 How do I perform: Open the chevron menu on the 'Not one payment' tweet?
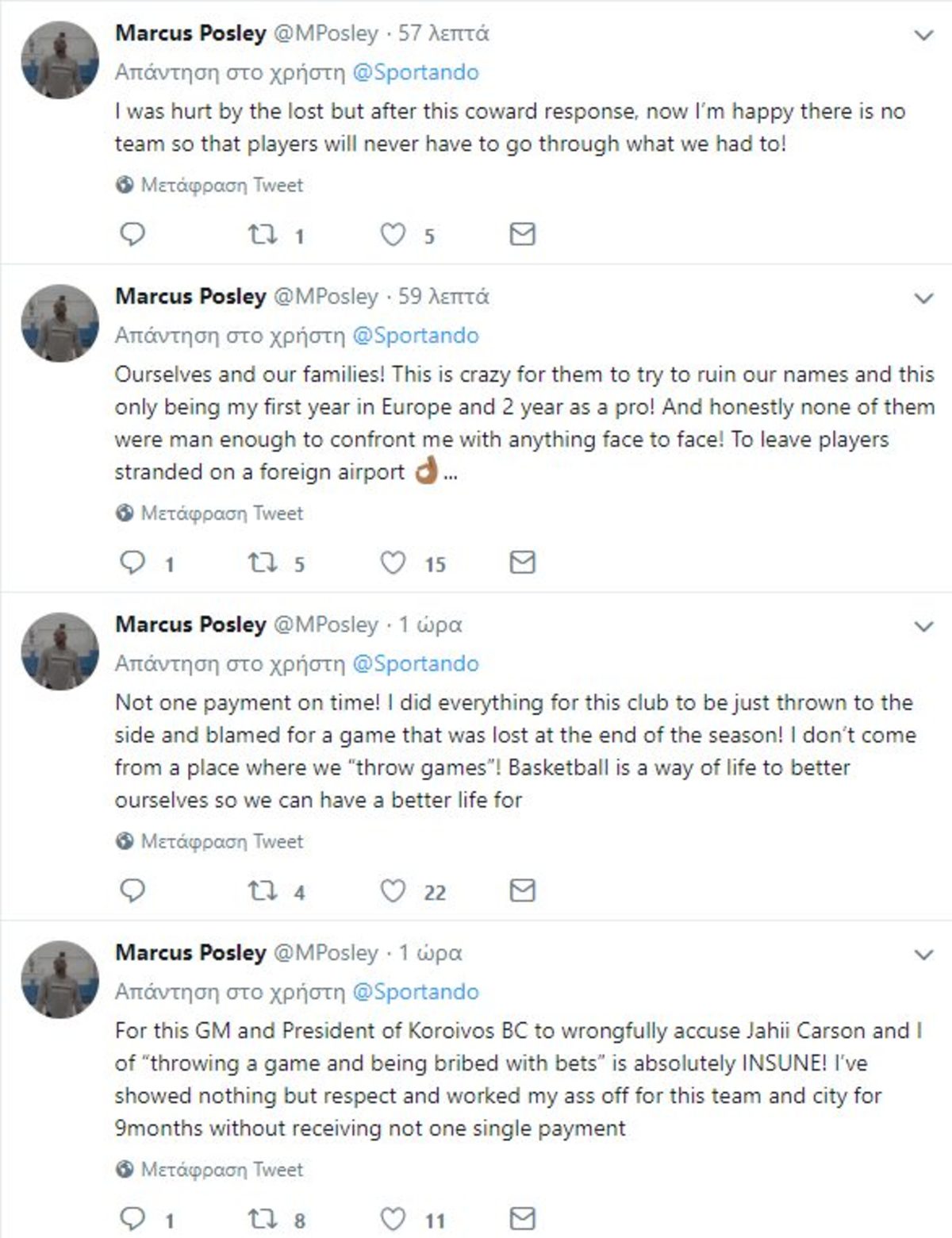[x=923, y=627]
